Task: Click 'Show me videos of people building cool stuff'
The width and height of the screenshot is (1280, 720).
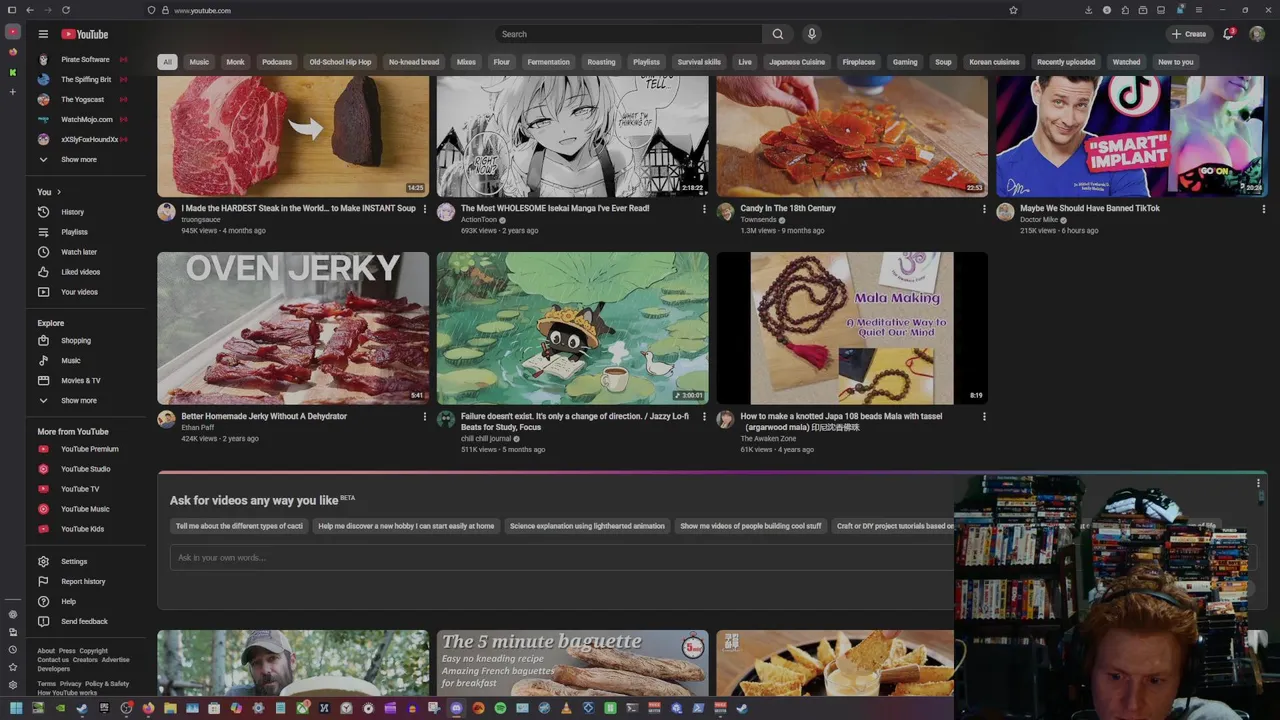Action: (751, 526)
